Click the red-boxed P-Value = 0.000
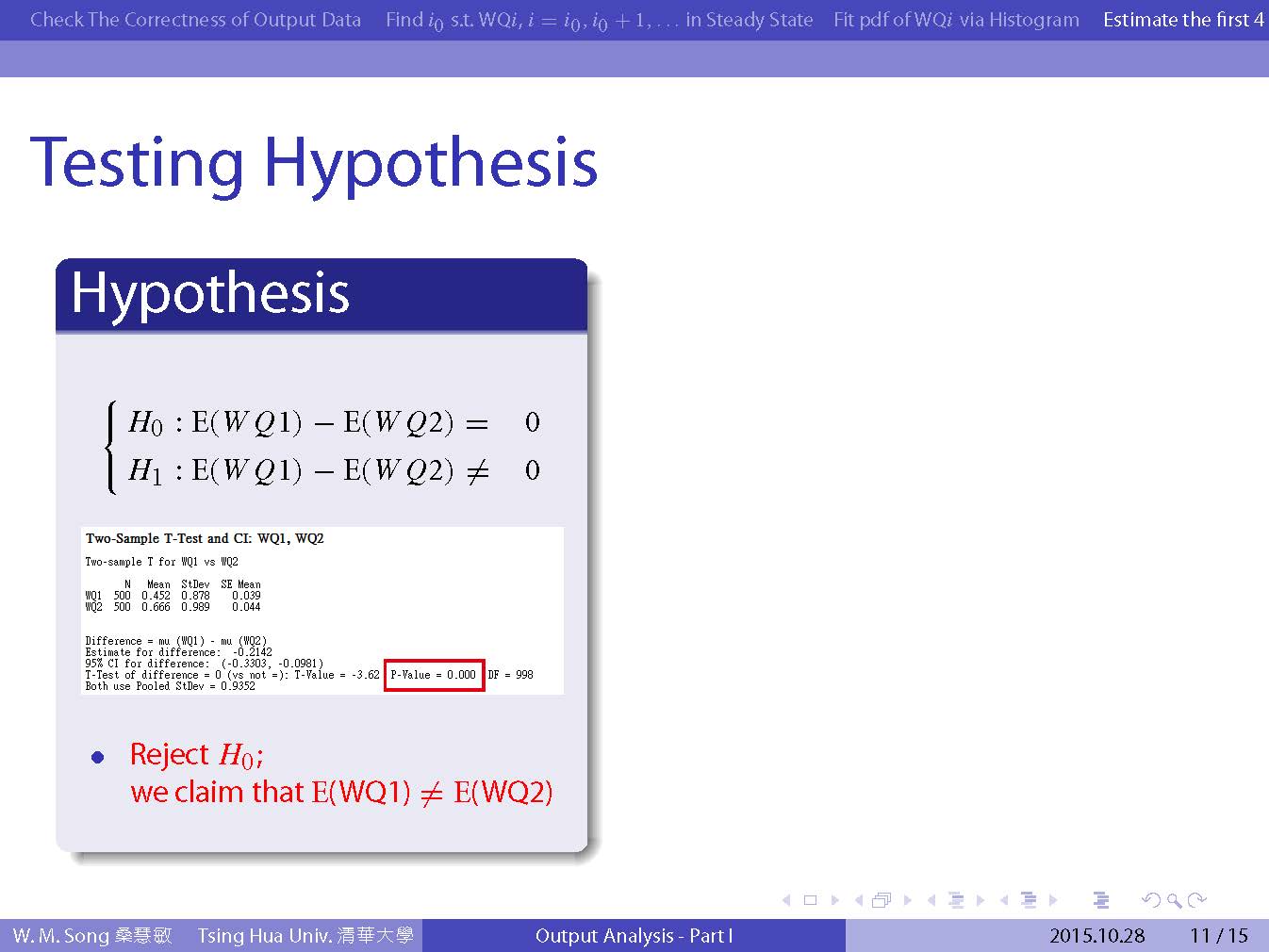This screenshot has height=952, width=1269. [434, 675]
